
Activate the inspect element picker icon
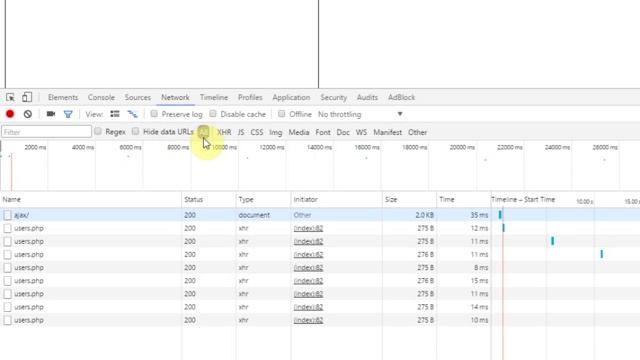[x=10, y=97]
